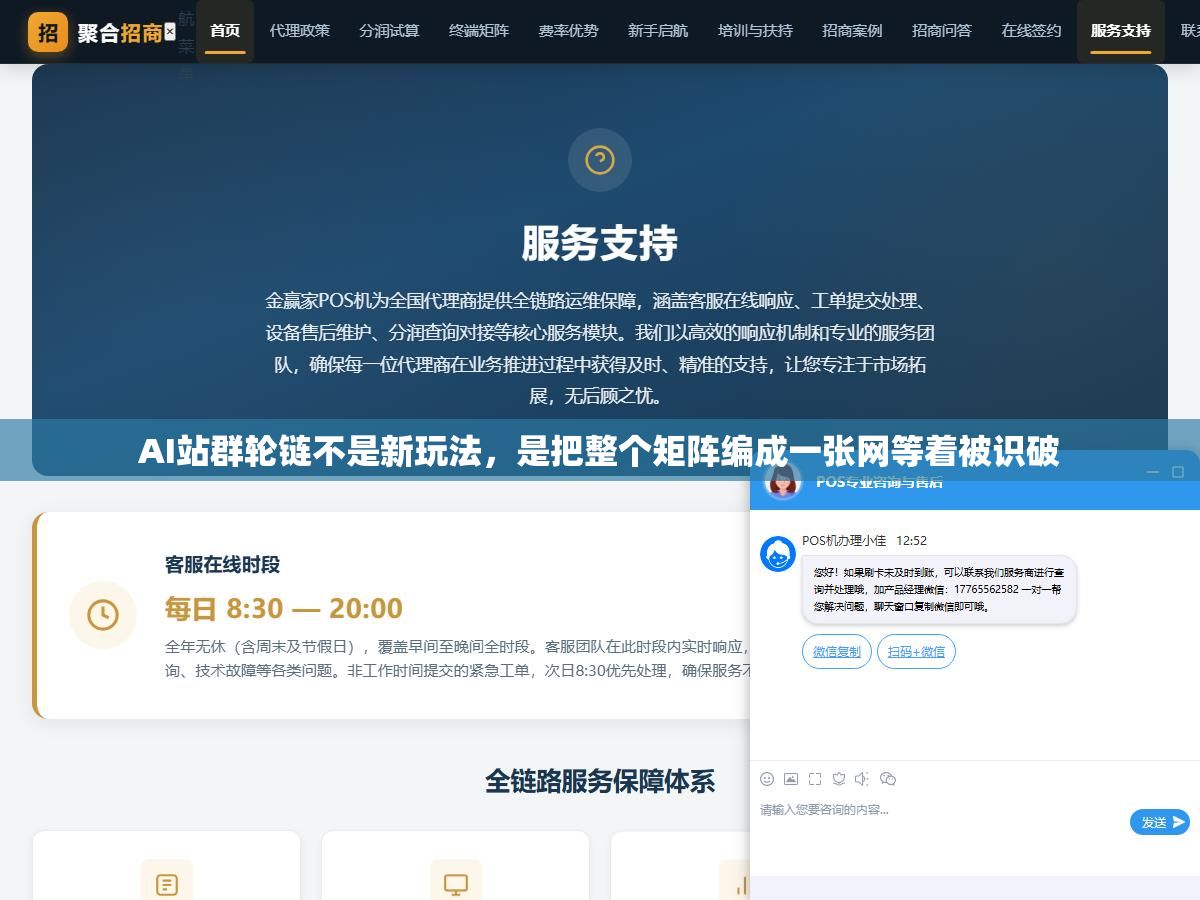Click the monitor icon on the second service card

tap(456, 884)
